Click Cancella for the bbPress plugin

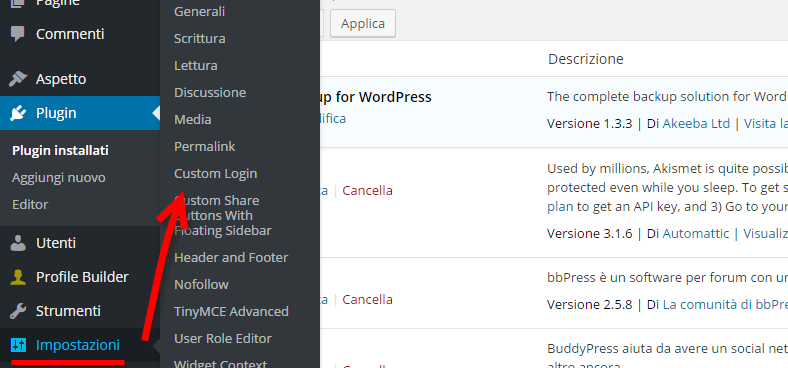pyautogui.click(x=367, y=300)
